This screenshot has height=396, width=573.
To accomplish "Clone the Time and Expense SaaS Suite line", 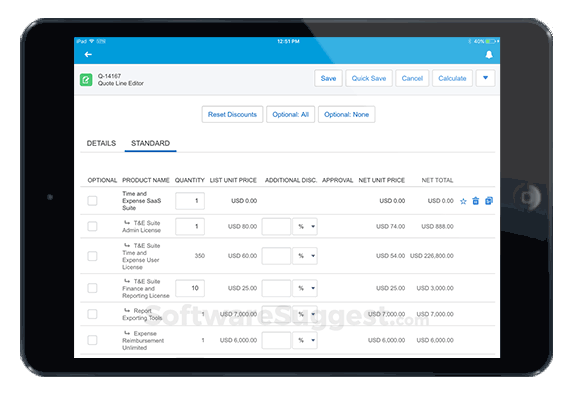I will tap(489, 201).
